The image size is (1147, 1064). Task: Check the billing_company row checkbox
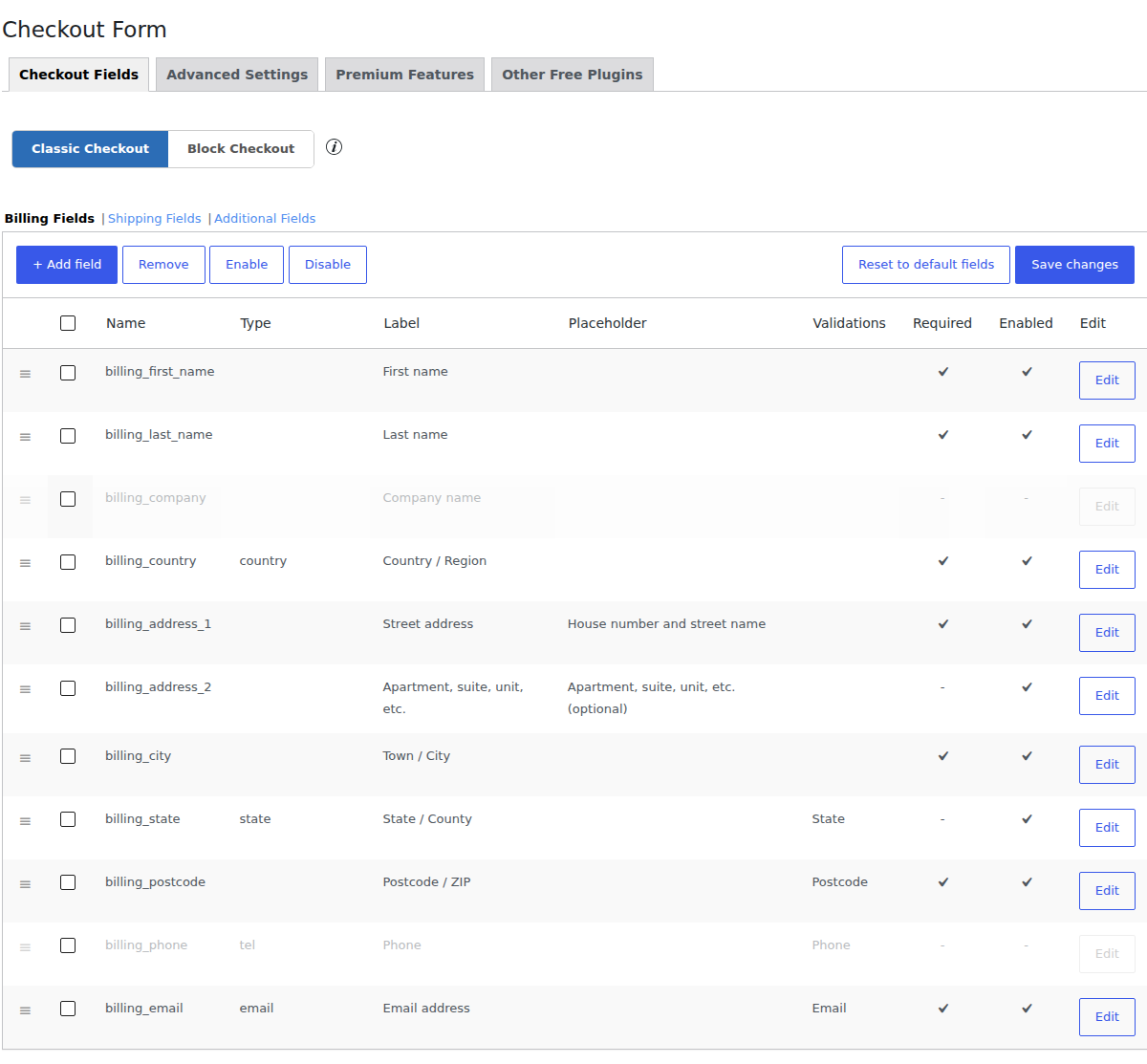click(68, 499)
